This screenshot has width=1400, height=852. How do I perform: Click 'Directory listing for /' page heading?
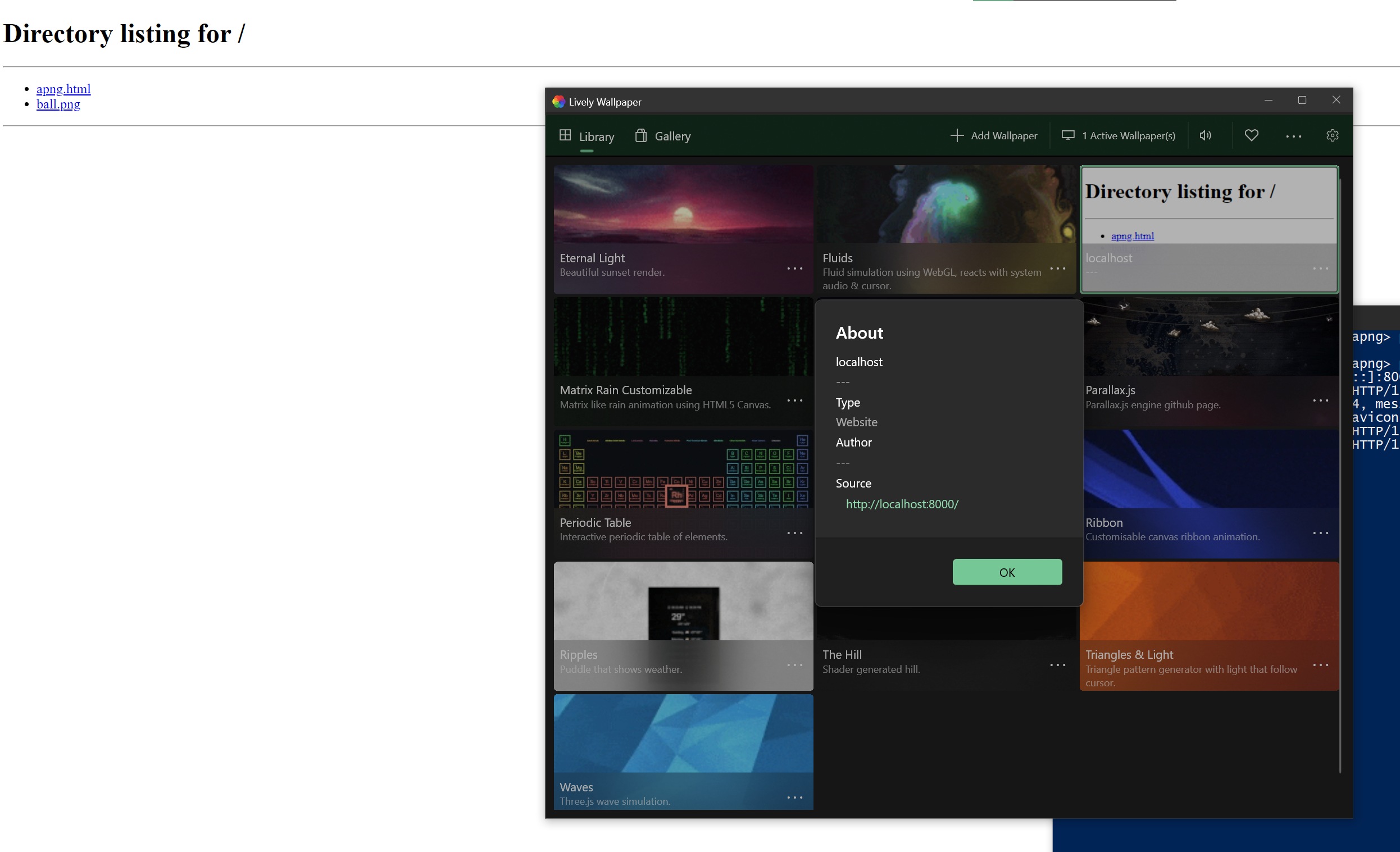[x=124, y=34]
